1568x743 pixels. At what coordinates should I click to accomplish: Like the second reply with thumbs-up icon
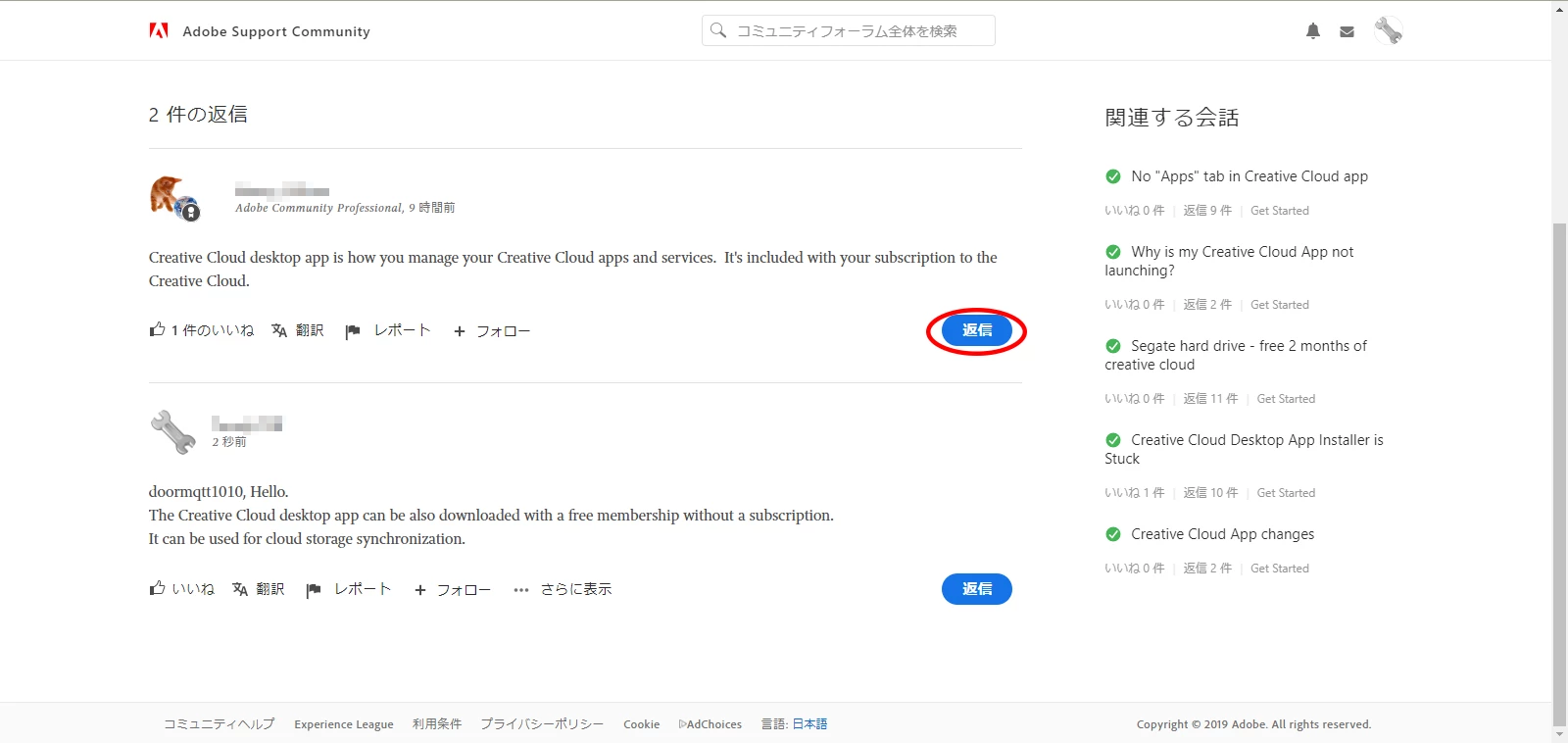[157, 588]
